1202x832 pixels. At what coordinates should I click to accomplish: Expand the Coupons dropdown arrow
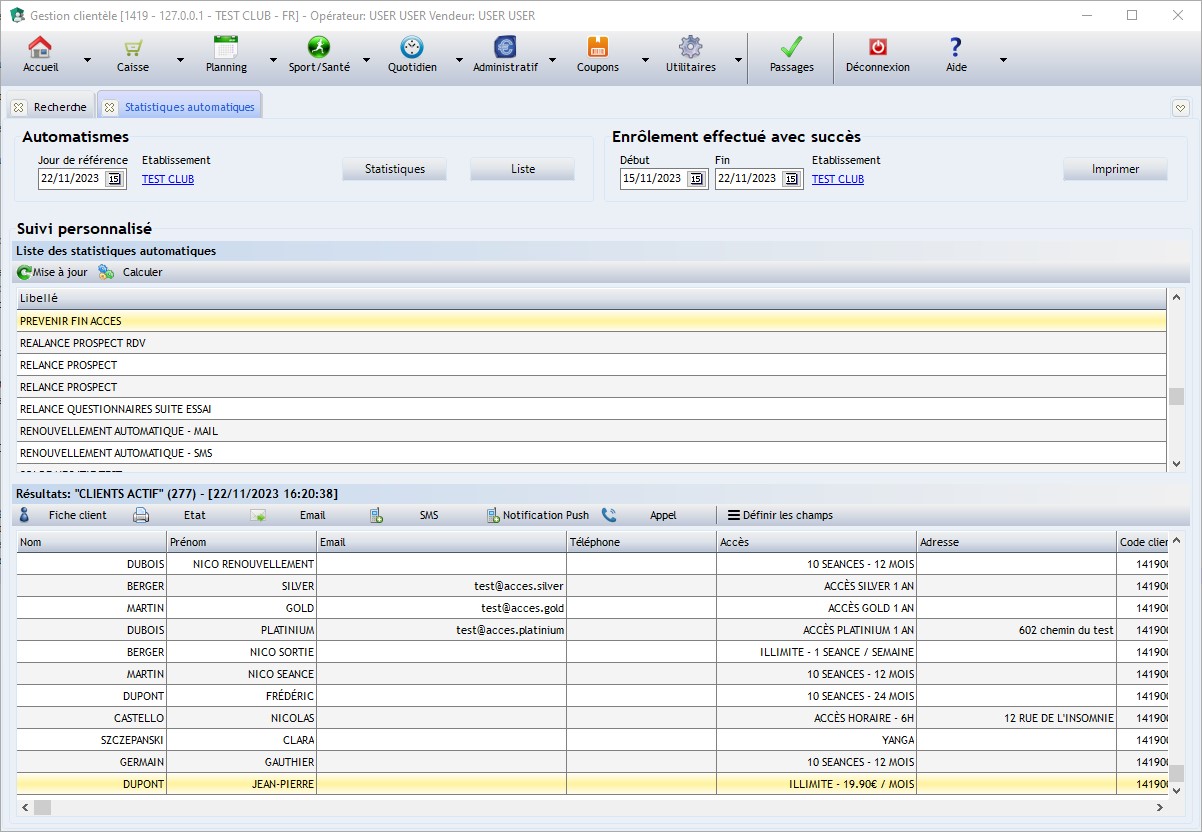coord(645,60)
